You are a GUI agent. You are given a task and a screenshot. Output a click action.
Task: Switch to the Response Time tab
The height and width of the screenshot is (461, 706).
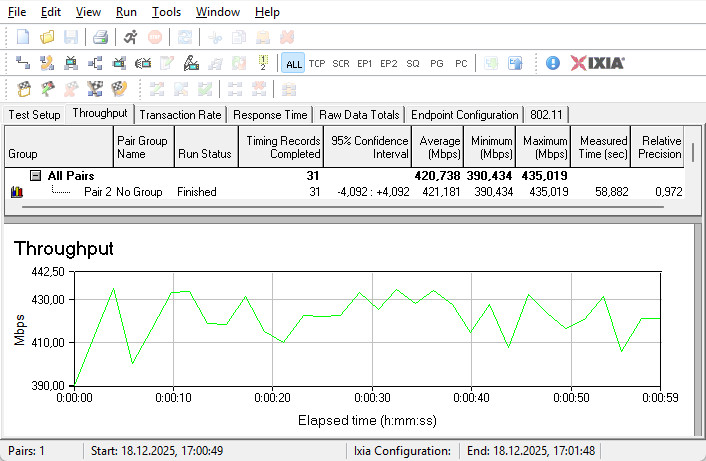[x=270, y=115]
